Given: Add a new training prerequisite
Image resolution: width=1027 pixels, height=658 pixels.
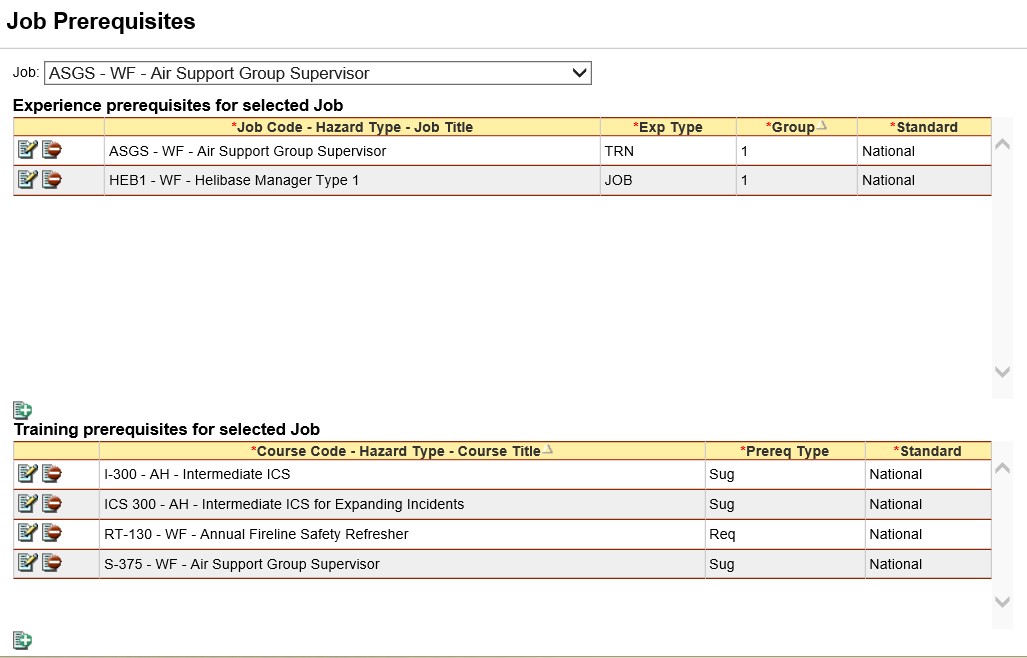Looking at the screenshot, I should point(22,640).
